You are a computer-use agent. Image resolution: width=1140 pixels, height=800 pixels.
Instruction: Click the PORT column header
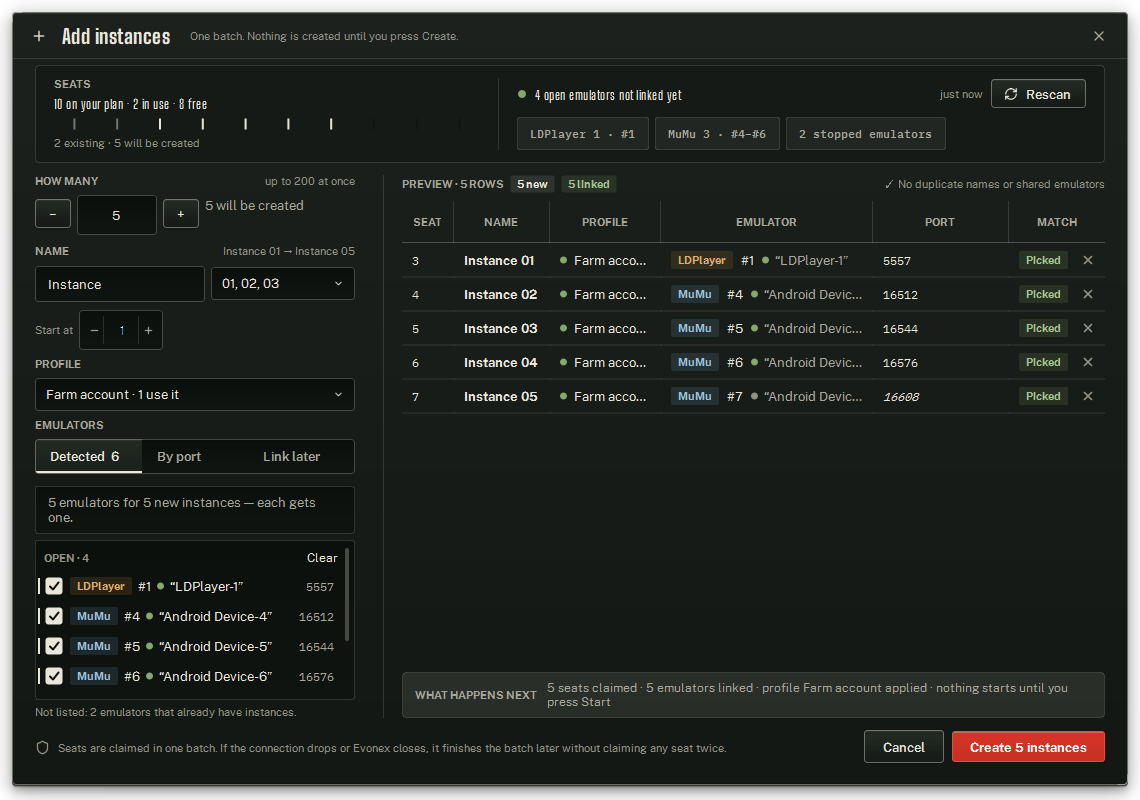click(939, 222)
